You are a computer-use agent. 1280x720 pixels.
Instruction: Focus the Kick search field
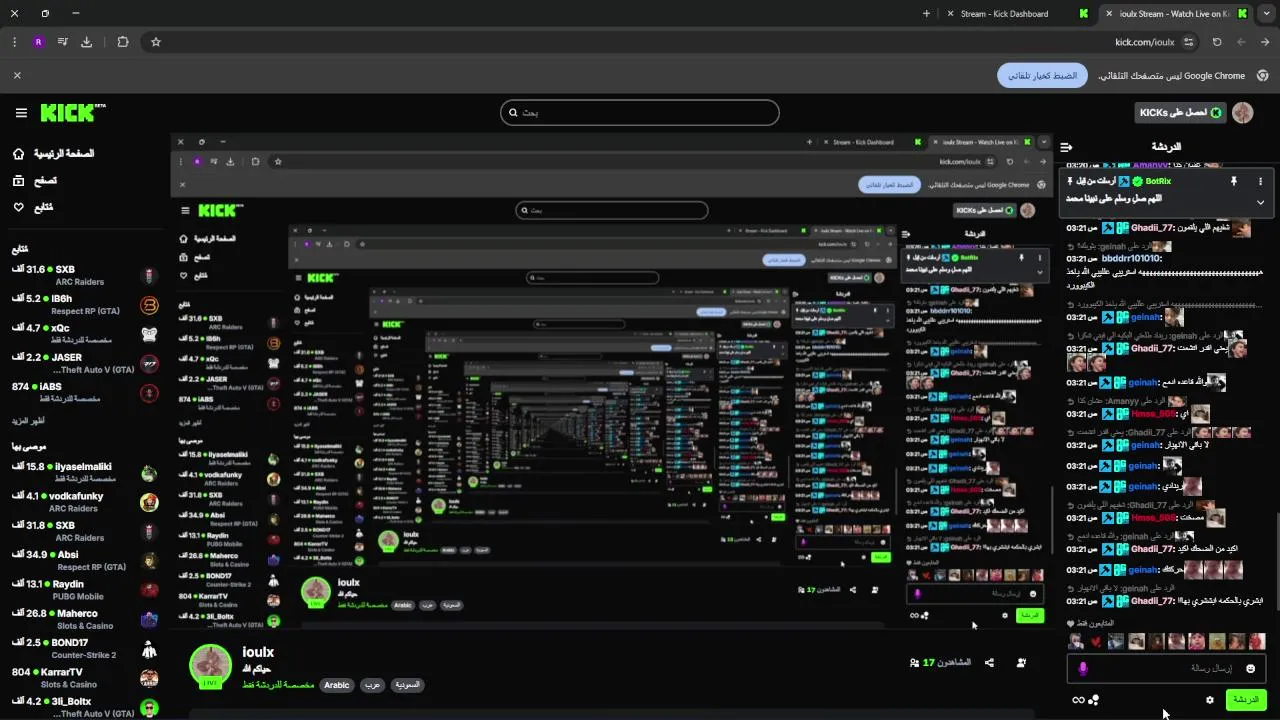pyautogui.click(x=640, y=113)
